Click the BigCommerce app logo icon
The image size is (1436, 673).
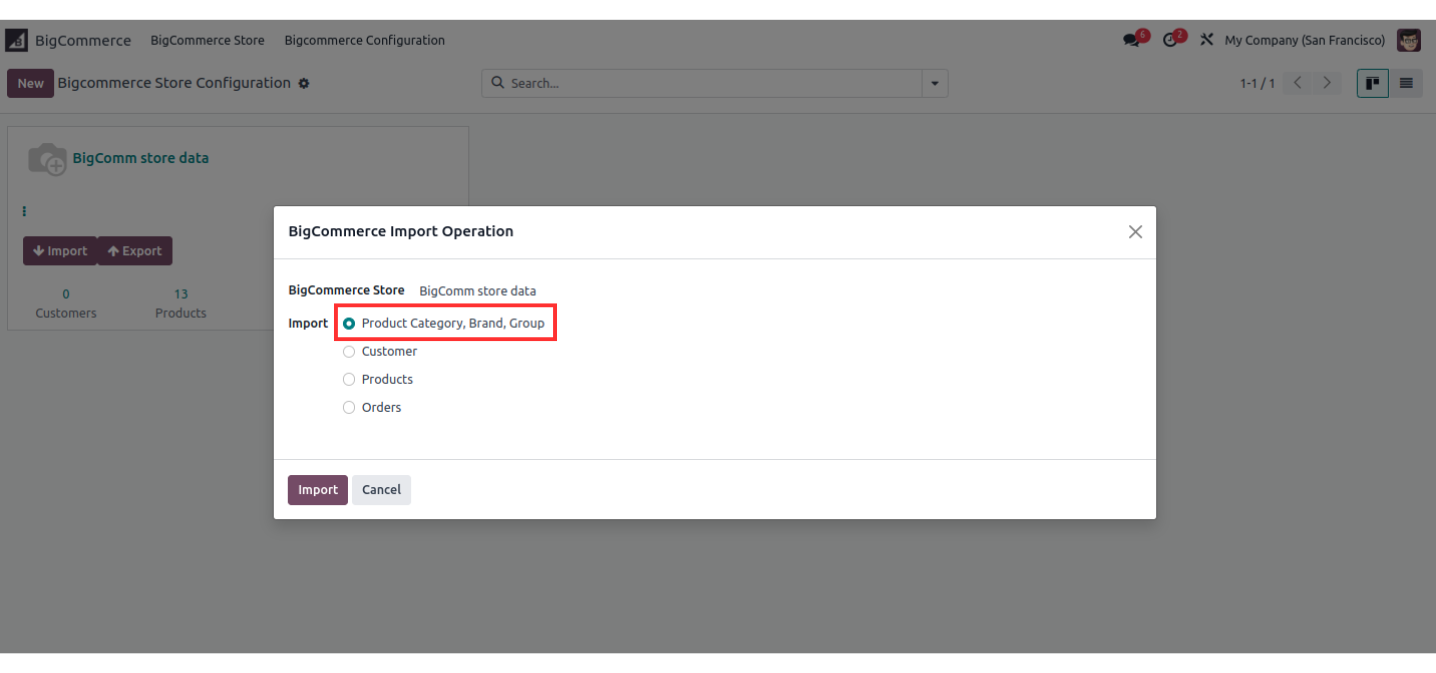[16, 41]
